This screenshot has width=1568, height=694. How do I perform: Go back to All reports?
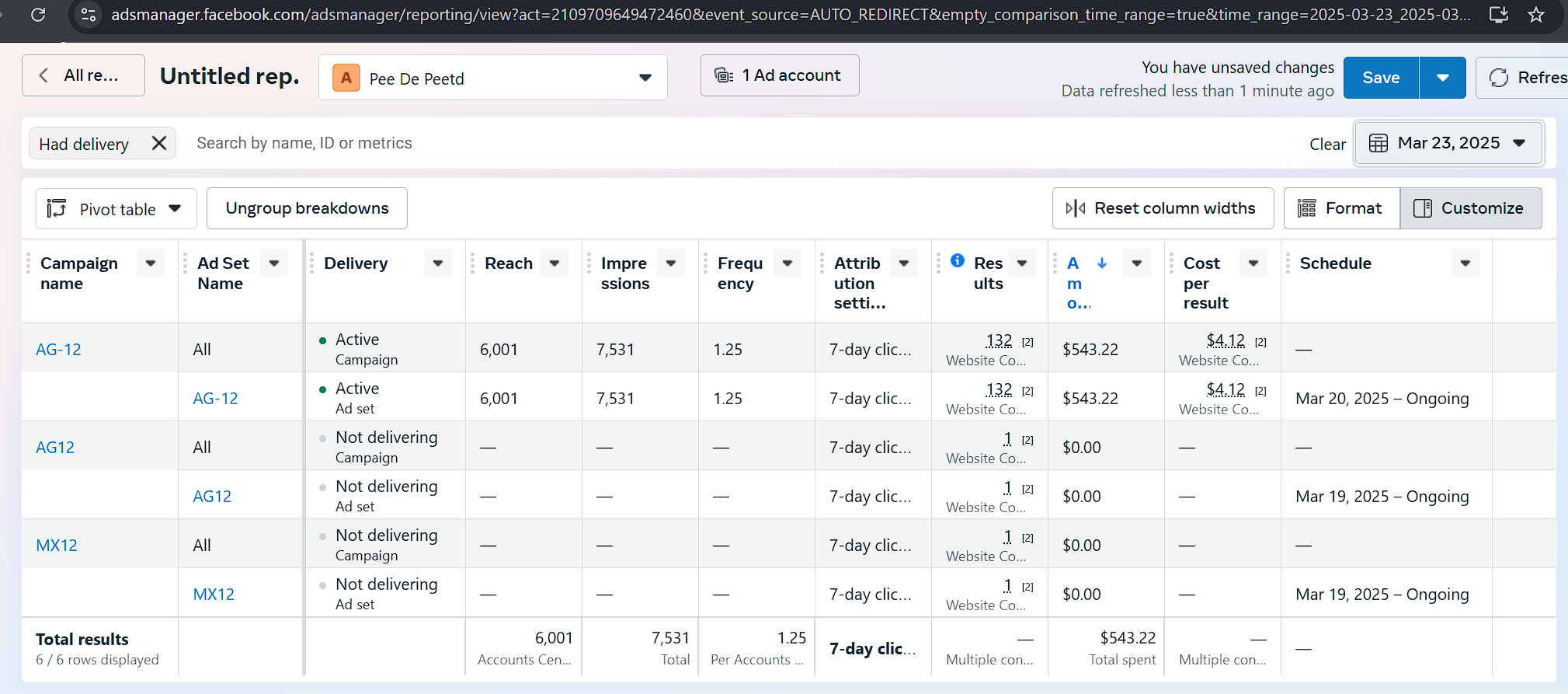[x=83, y=75]
